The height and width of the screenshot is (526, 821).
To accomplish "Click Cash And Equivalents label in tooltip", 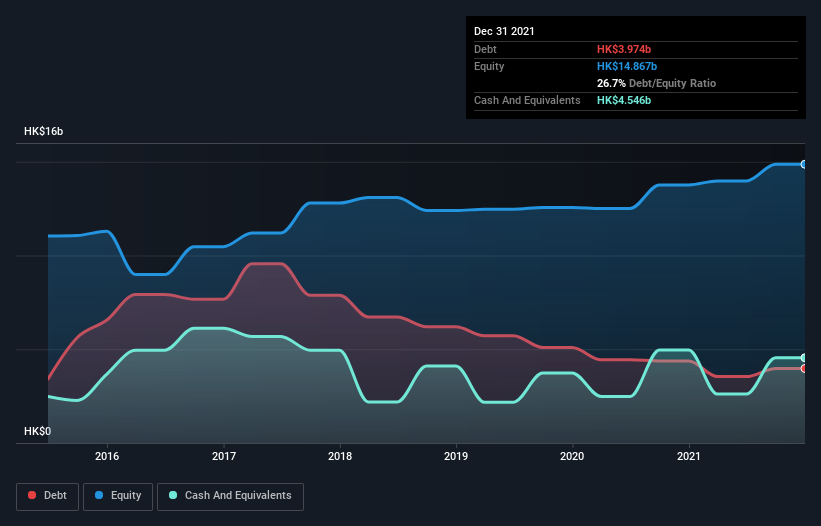I will 527,100.
